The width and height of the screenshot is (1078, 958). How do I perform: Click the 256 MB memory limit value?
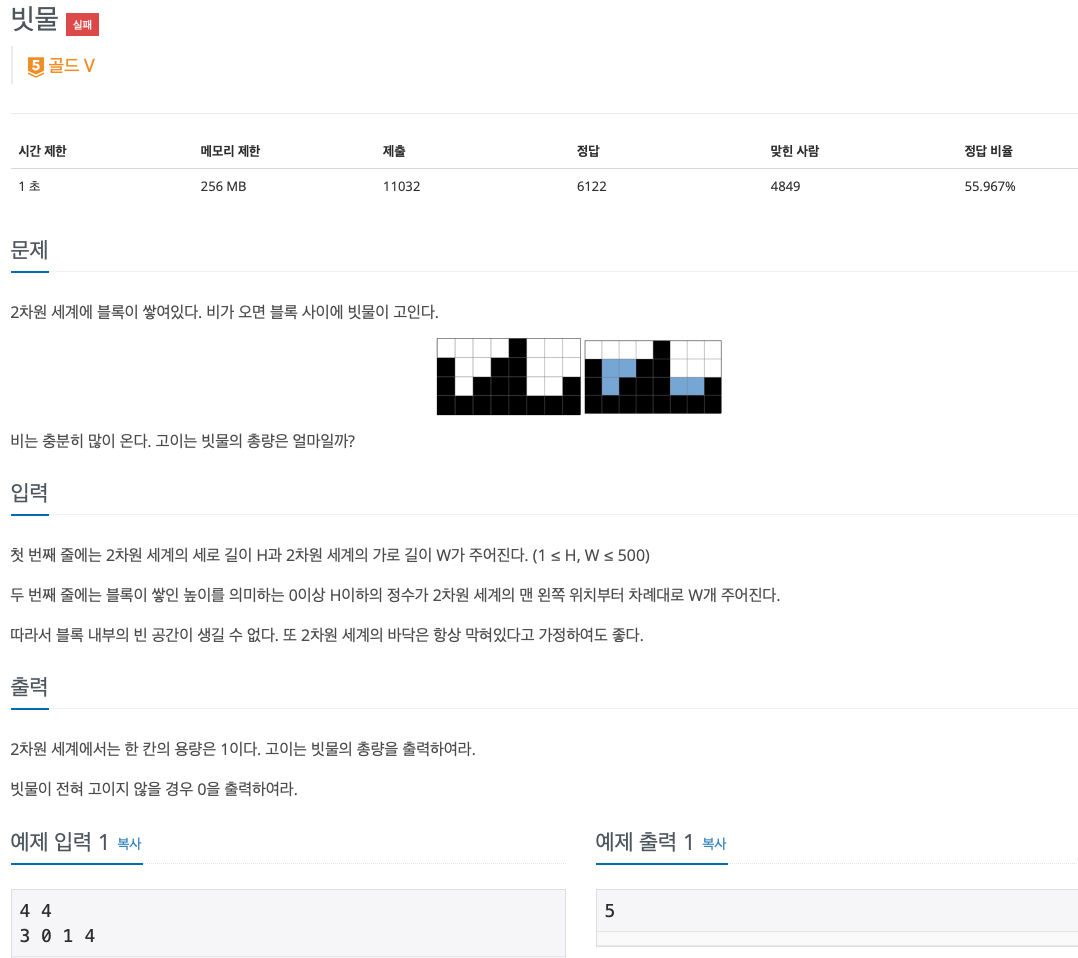coord(223,186)
